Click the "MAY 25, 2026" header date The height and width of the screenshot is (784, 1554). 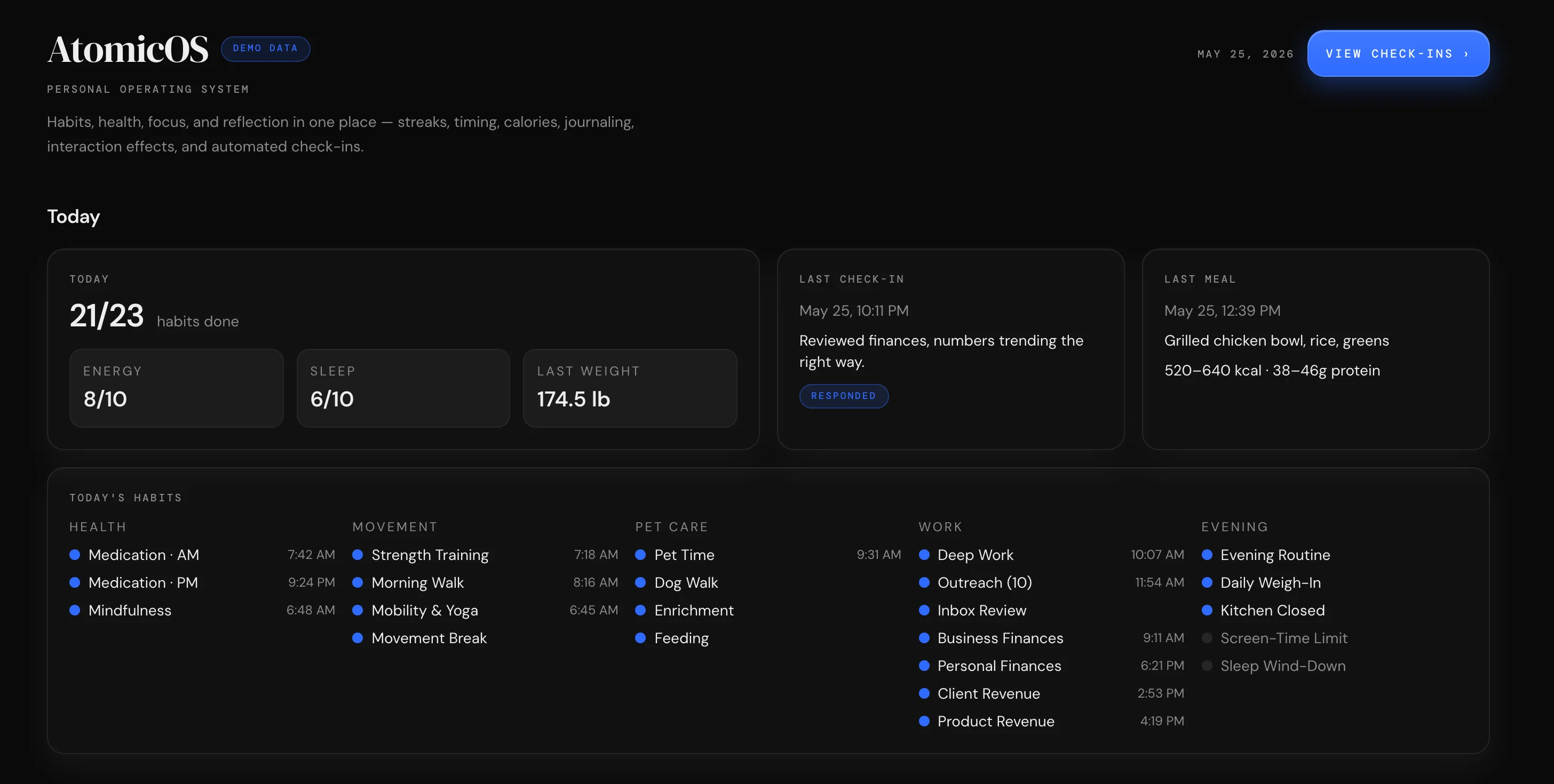coord(1245,54)
